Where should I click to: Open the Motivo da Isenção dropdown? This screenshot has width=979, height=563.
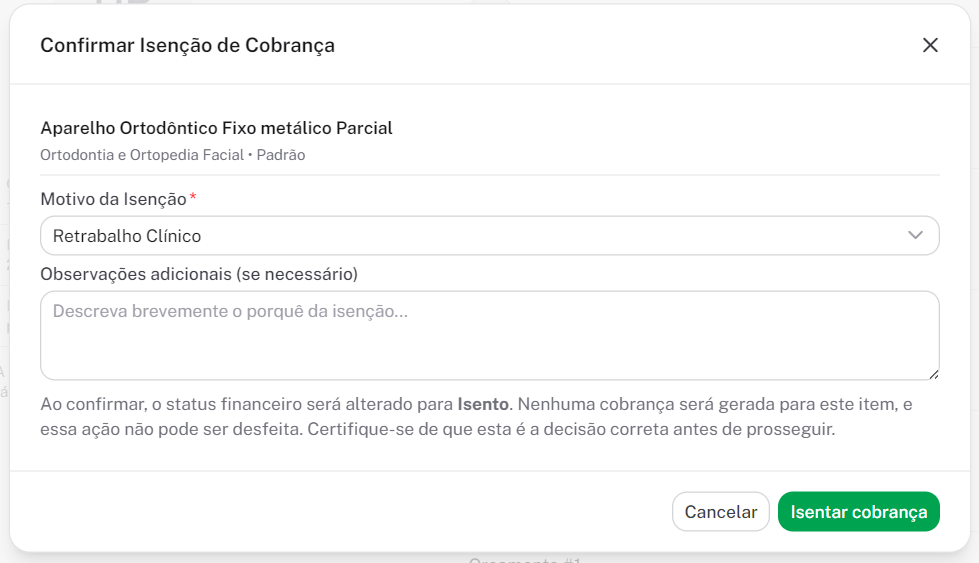click(x=489, y=236)
